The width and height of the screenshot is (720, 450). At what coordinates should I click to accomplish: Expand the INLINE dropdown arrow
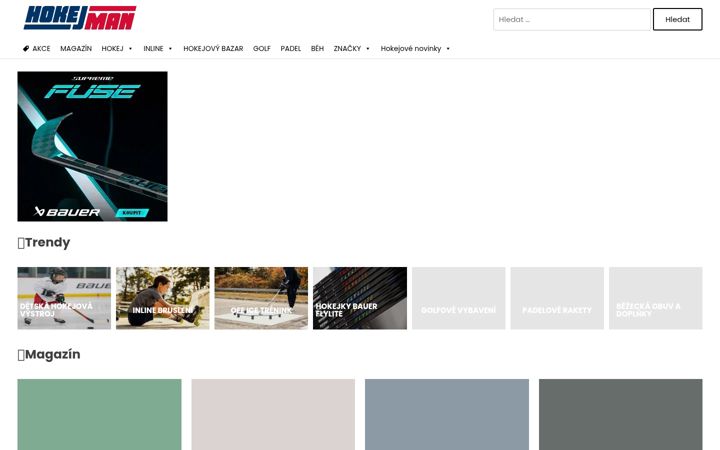pos(170,49)
